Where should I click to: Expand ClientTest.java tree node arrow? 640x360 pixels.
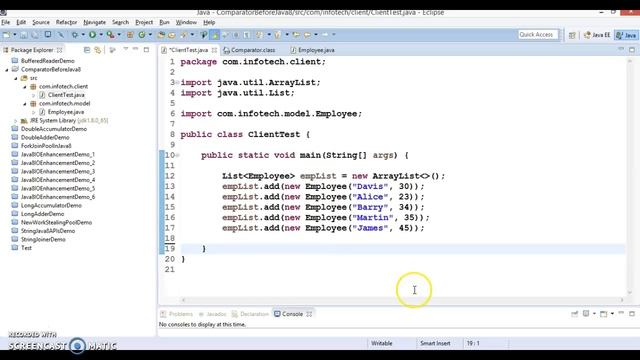click(x=33, y=95)
